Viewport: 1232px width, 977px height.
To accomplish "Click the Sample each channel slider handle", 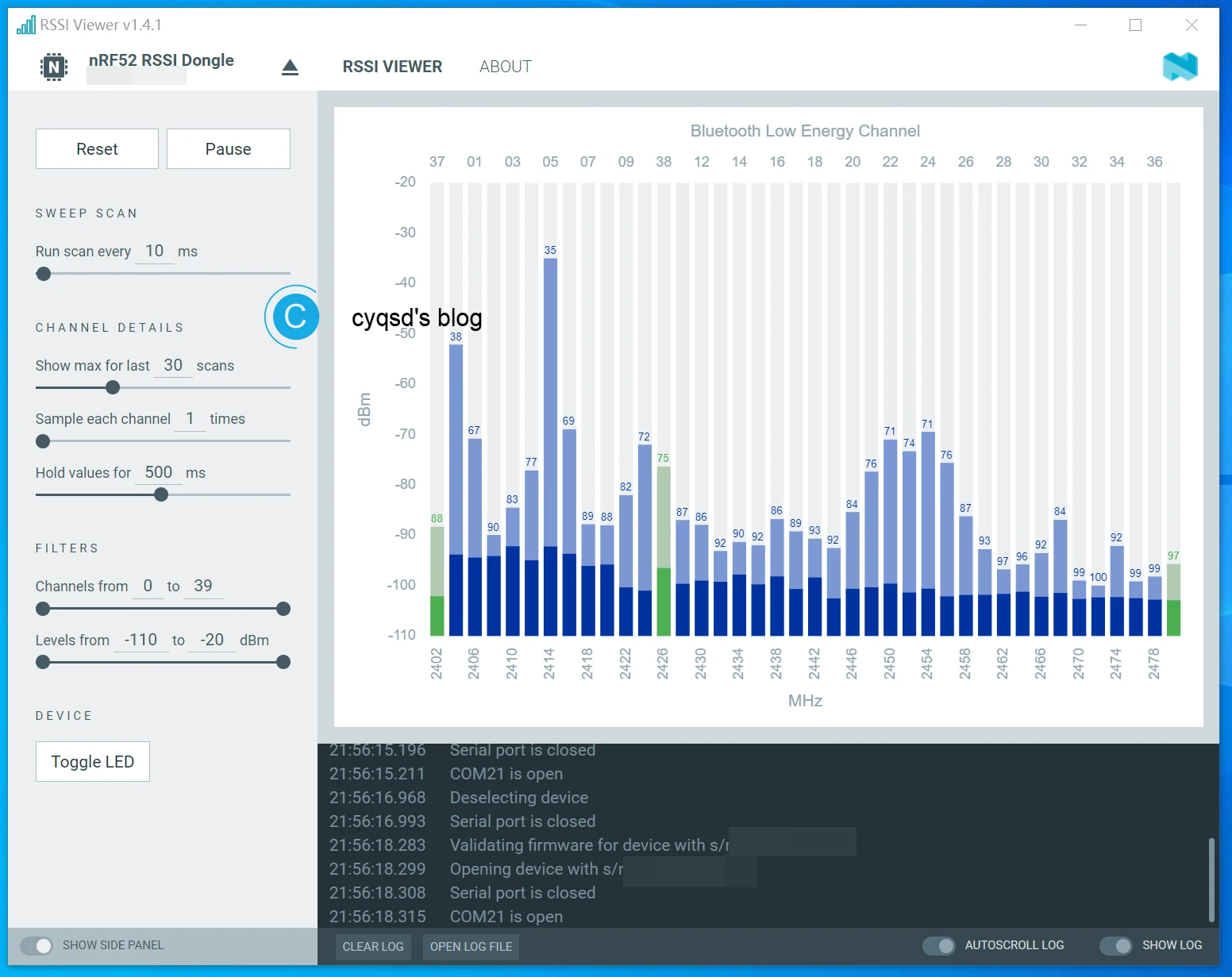I will point(43,441).
